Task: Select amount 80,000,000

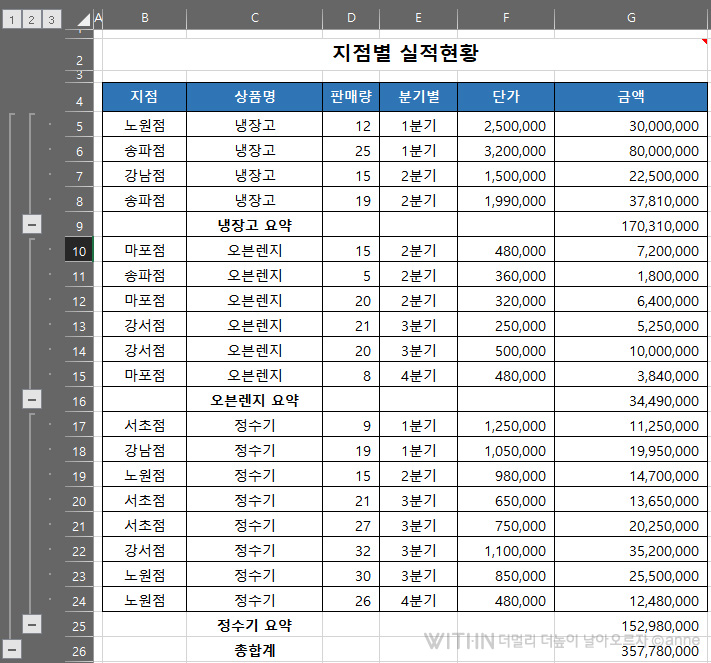Action: pyautogui.click(x=631, y=150)
